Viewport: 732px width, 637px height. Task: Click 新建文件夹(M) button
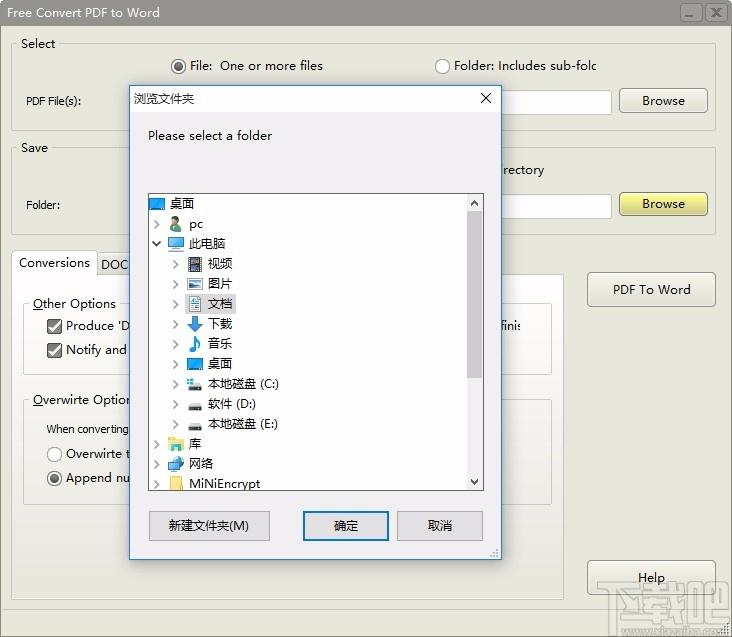point(209,526)
